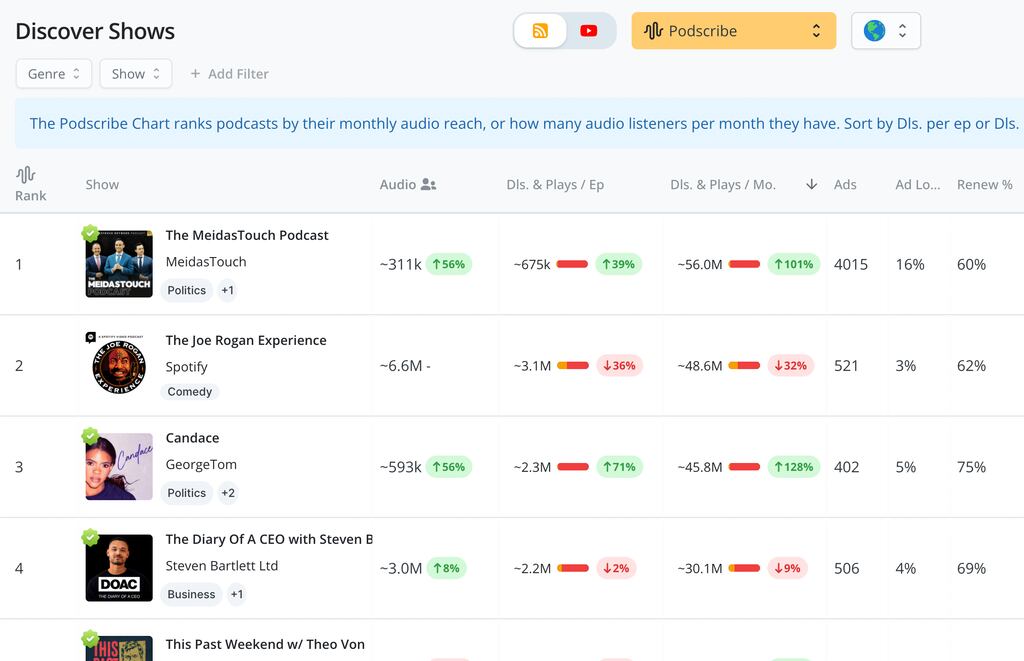Sort by Dls. & Plays / Ep
Screen dimensions: 1024x661
pos(555,185)
